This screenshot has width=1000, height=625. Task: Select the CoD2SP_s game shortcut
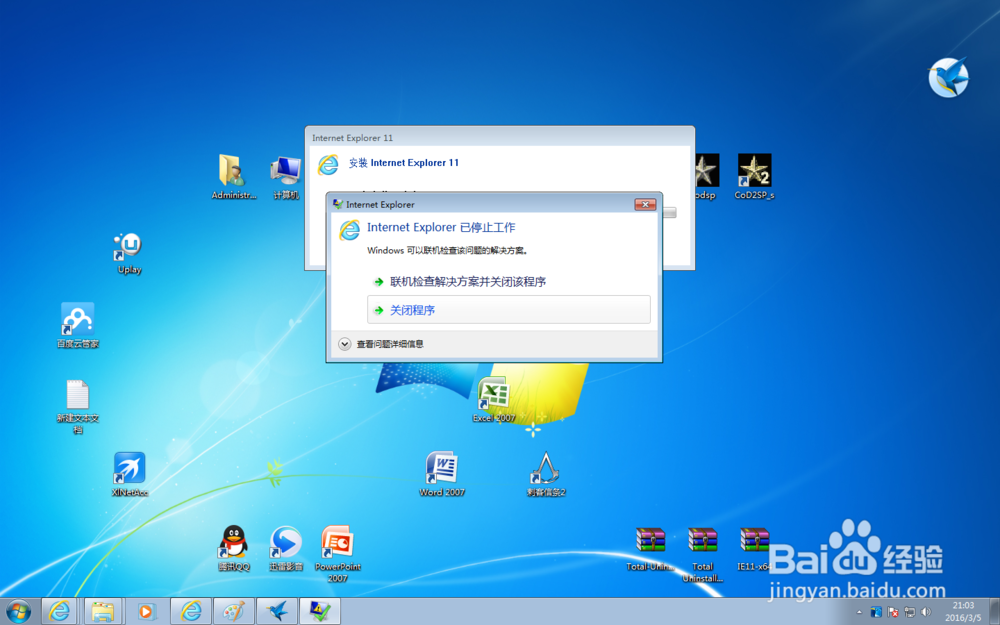pos(754,177)
